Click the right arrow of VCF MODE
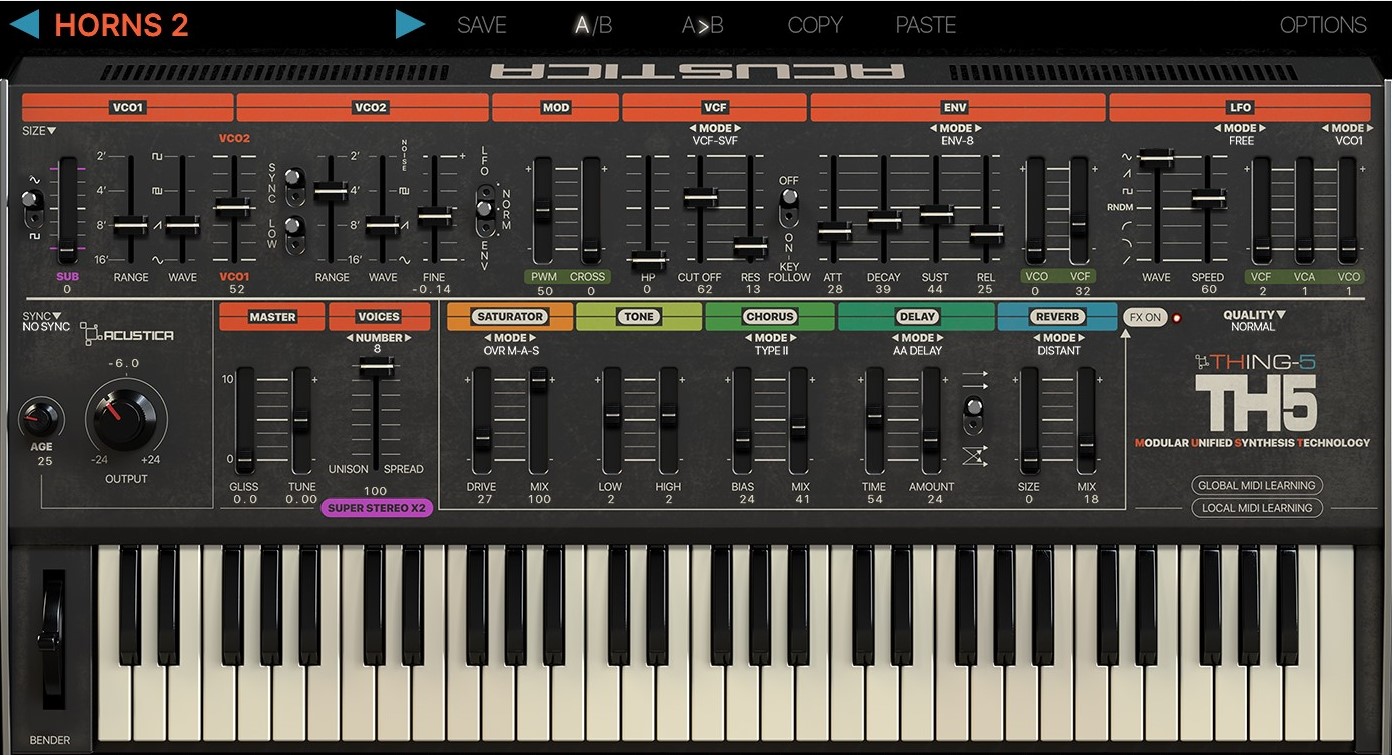This screenshot has height=755, width=1392. pyautogui.click(x=738, y=128)
